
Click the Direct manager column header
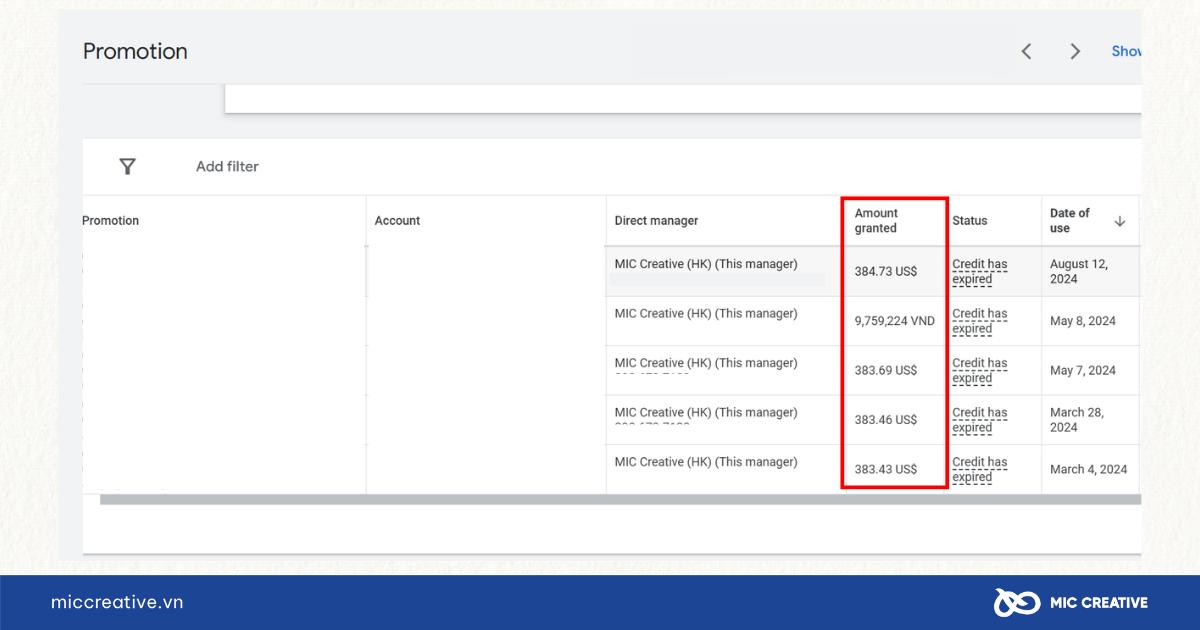(x=656, y=221)
